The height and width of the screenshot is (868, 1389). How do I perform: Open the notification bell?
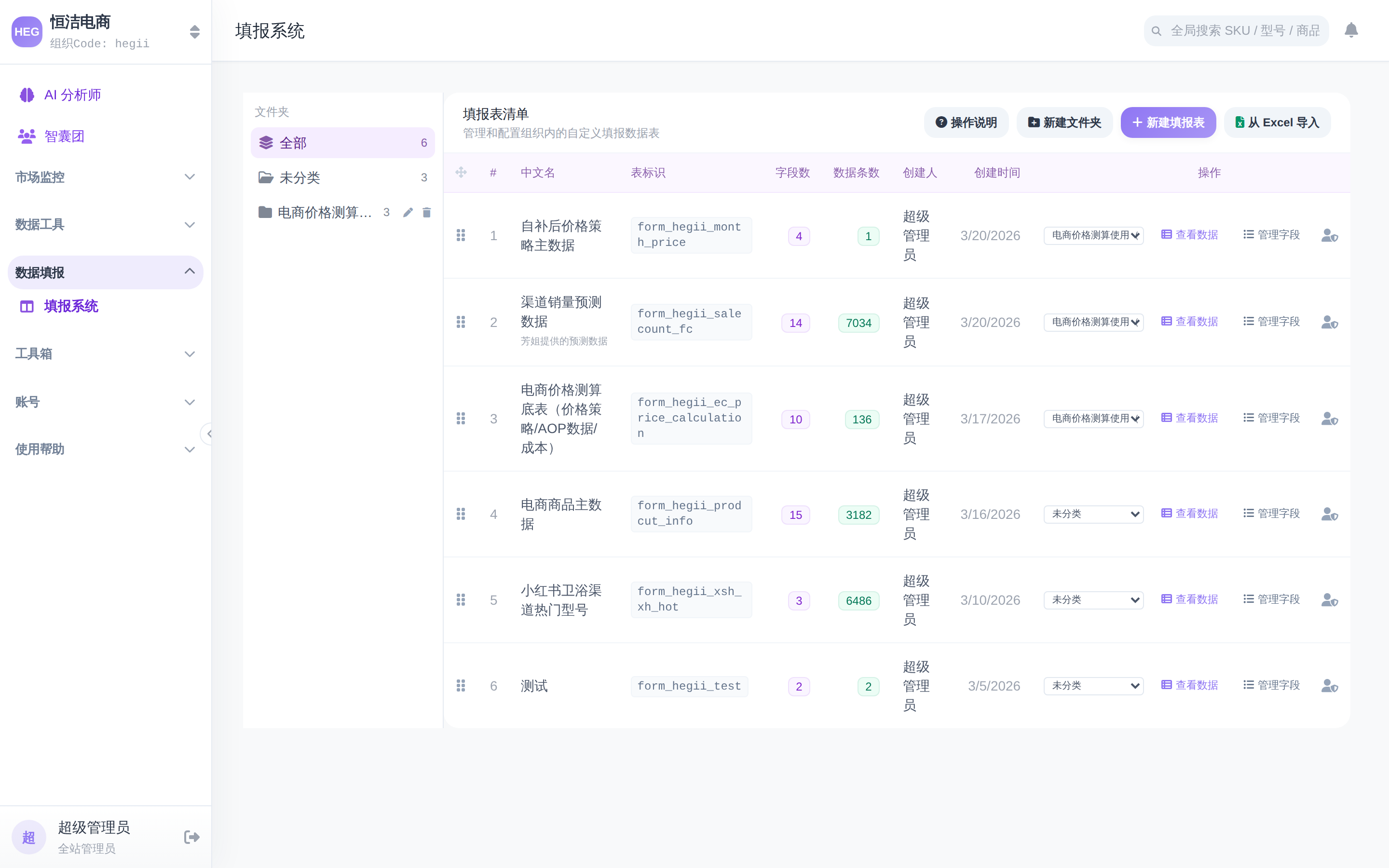(1351, 30)
